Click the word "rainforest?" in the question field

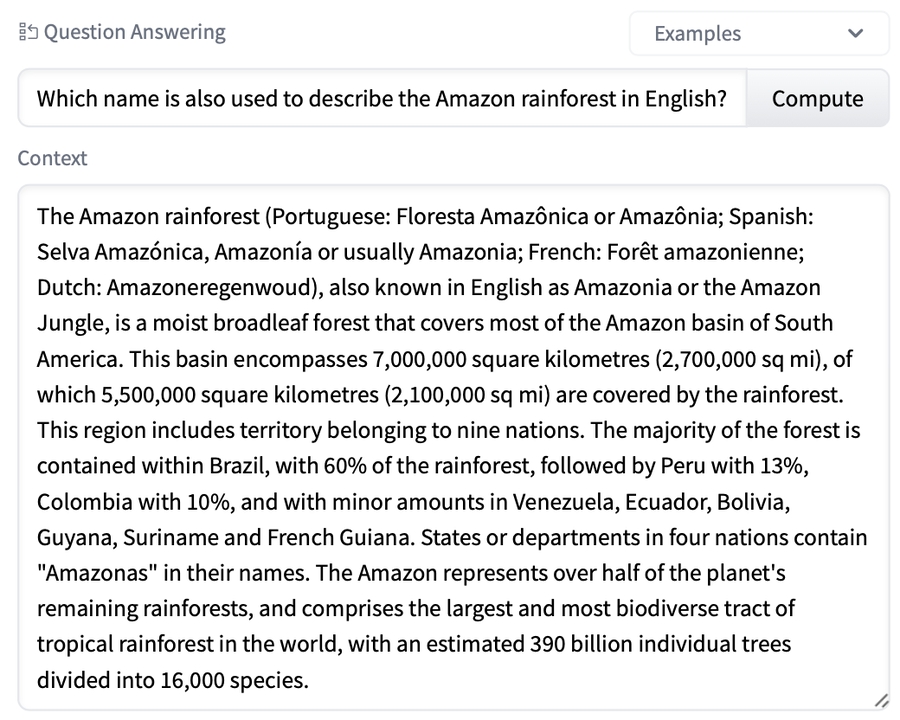(x=673, y=99)
